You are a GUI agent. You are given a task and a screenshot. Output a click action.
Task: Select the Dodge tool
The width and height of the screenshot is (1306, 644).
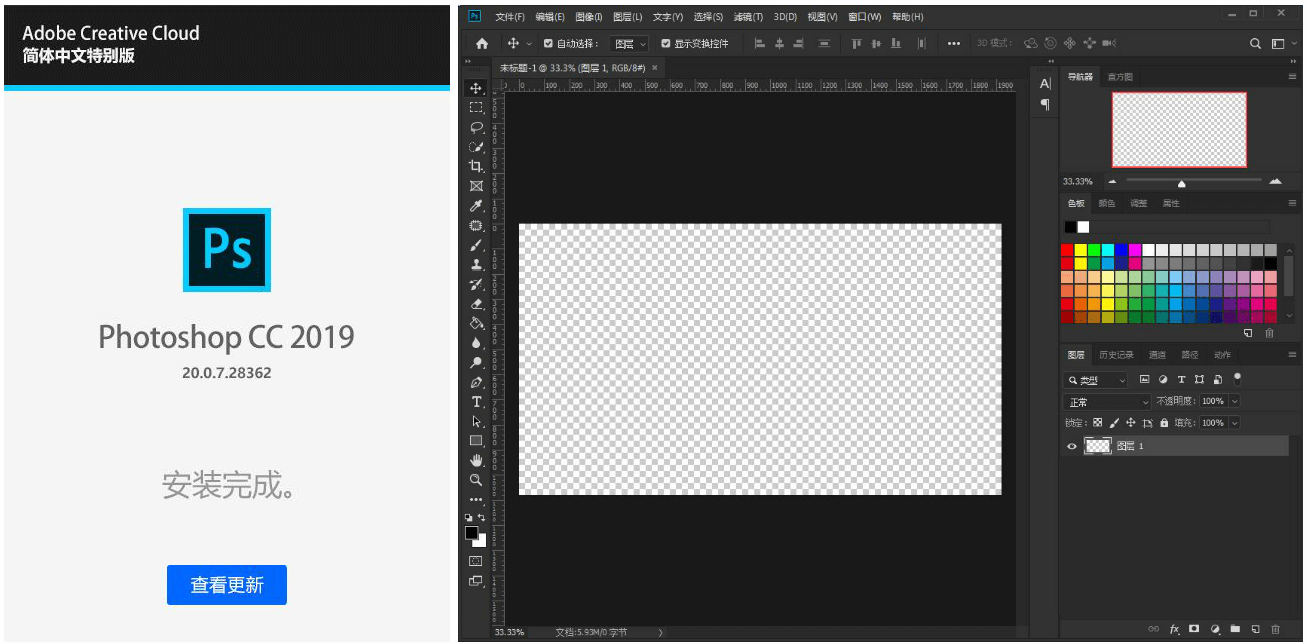[x=476, y=363]
